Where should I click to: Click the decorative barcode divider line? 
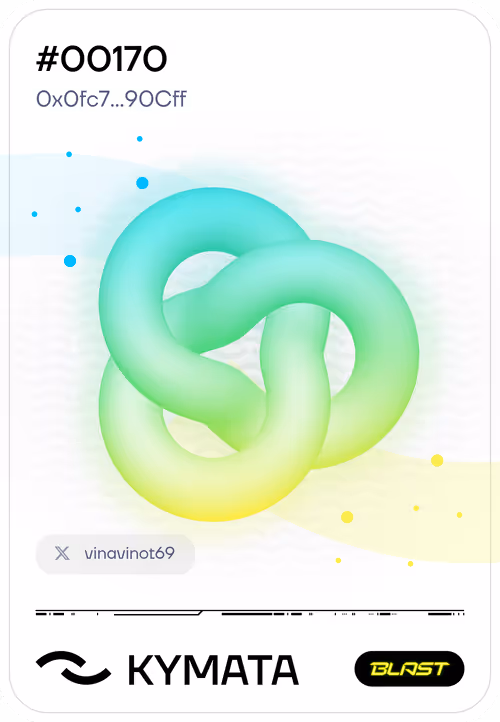(250, 613)
